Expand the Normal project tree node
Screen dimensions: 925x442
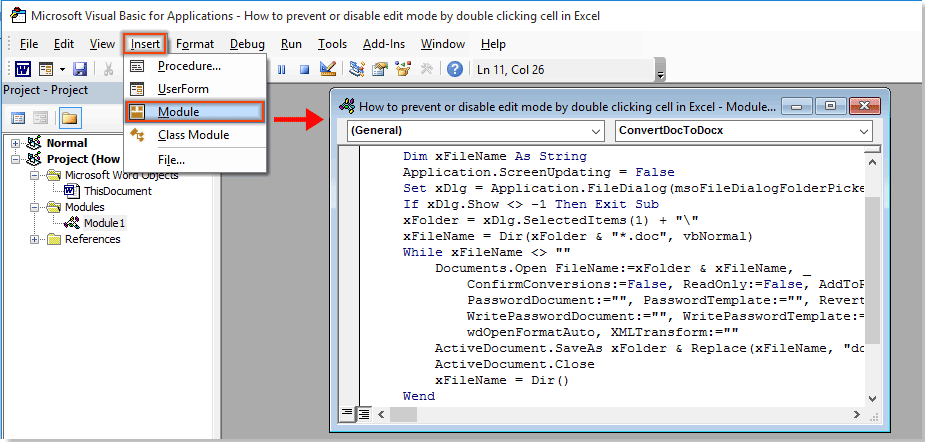pyautogui.click(x=16, y=143)
